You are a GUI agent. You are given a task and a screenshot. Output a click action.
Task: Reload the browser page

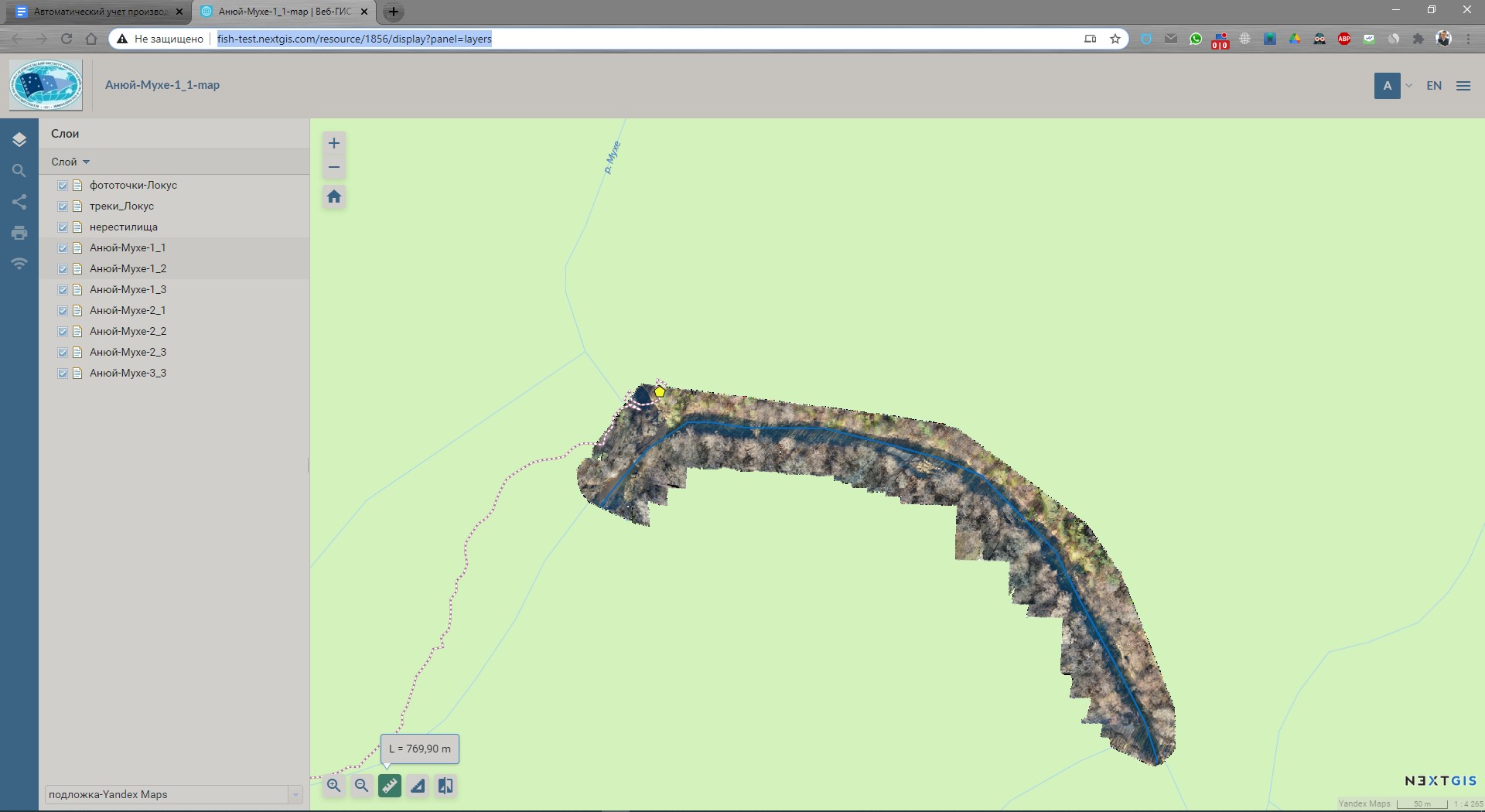tap(67, 39)
